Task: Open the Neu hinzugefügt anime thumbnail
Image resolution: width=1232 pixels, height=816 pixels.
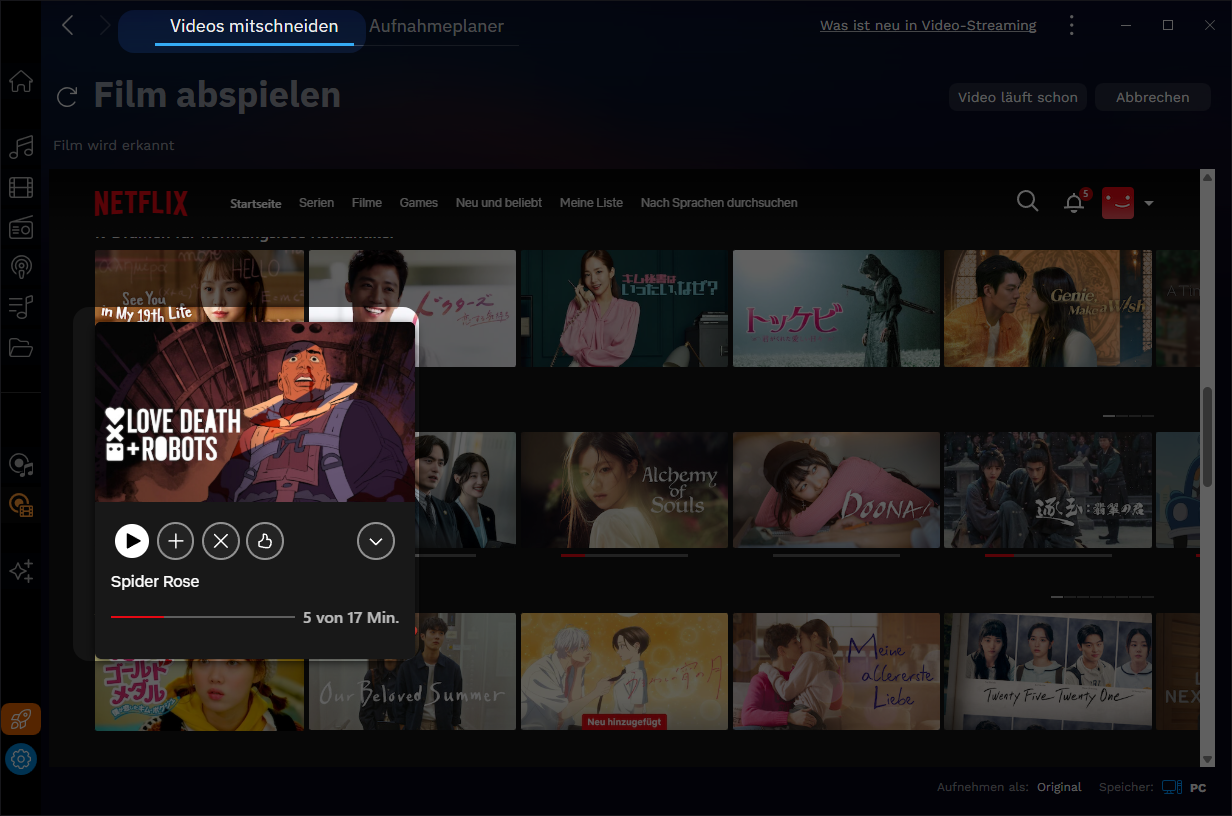Action: coord(624,672)
